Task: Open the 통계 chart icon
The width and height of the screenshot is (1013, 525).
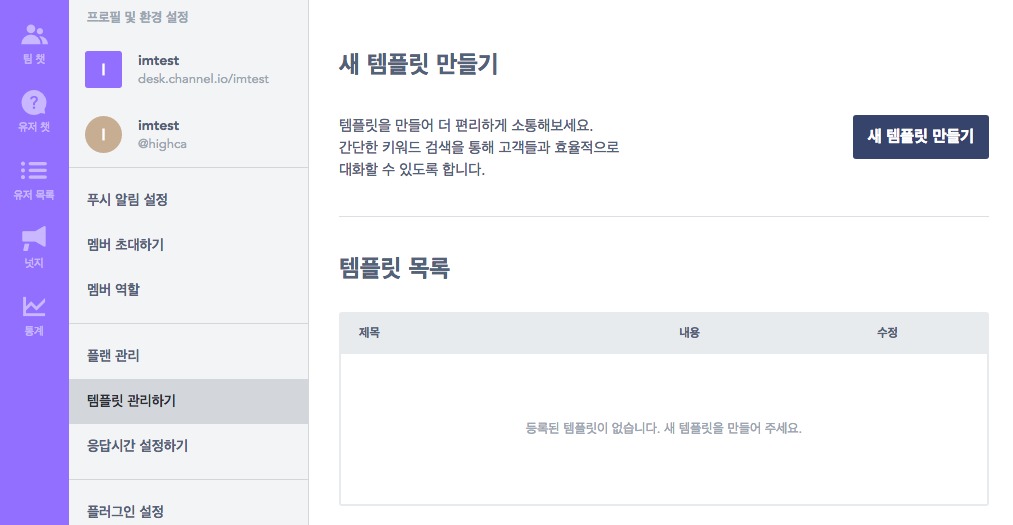Action: point(34,306)
